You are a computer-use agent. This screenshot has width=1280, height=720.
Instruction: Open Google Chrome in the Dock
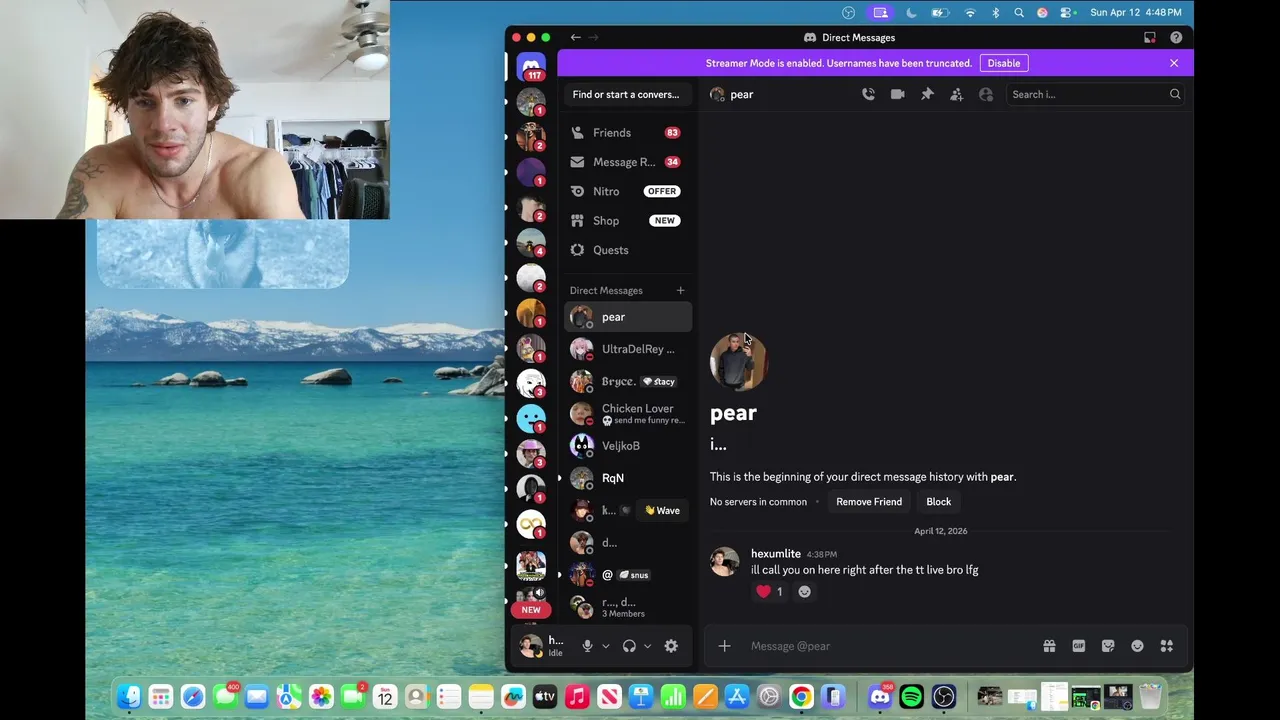(x=801, y=696)
